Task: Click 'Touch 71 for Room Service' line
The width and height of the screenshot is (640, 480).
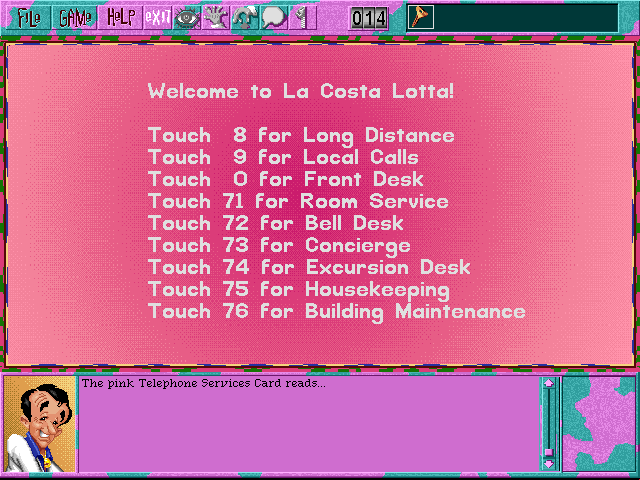Action: point(298,202)
